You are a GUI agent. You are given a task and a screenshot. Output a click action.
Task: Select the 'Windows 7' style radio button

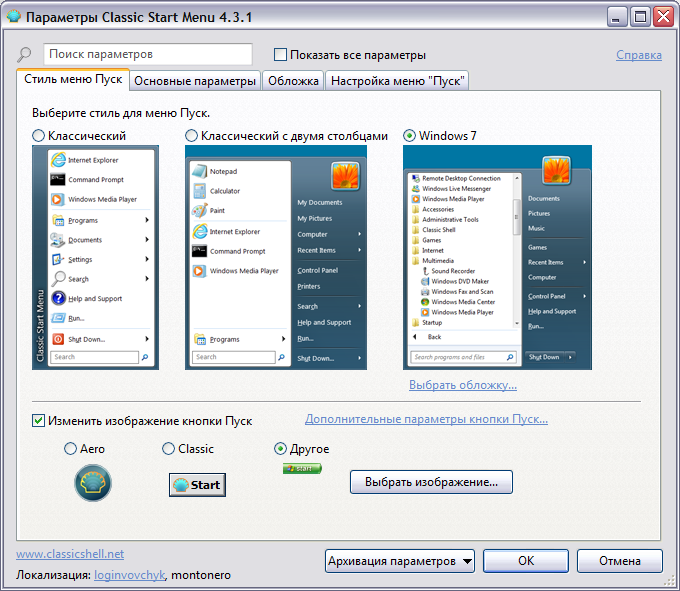409,136
